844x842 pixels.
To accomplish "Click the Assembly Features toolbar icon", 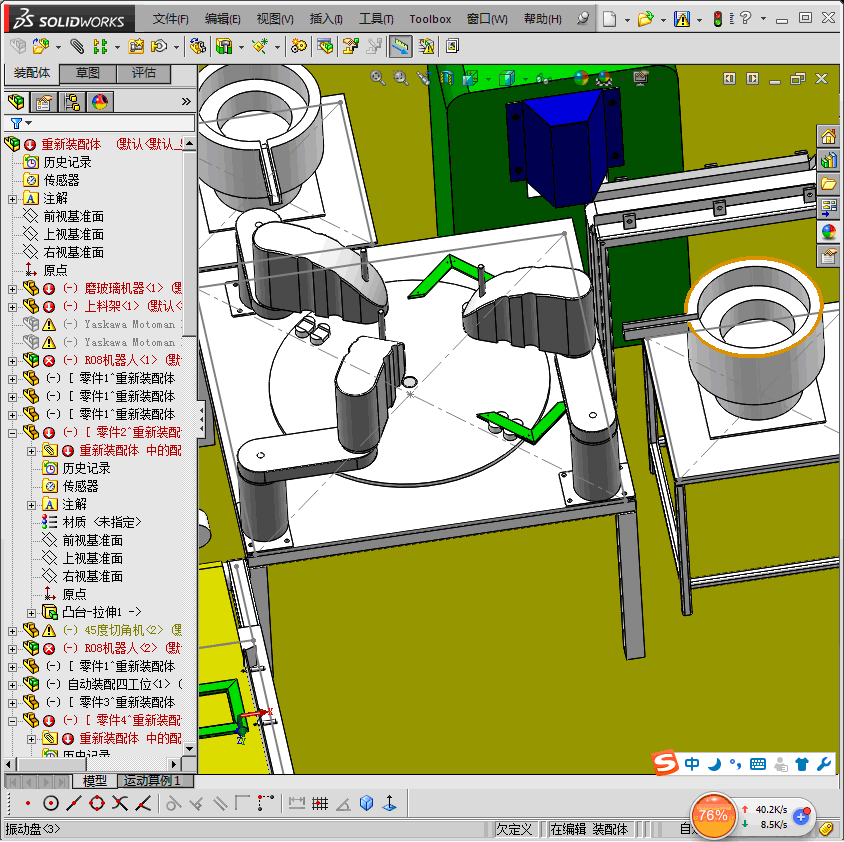I will pos(224,46).
